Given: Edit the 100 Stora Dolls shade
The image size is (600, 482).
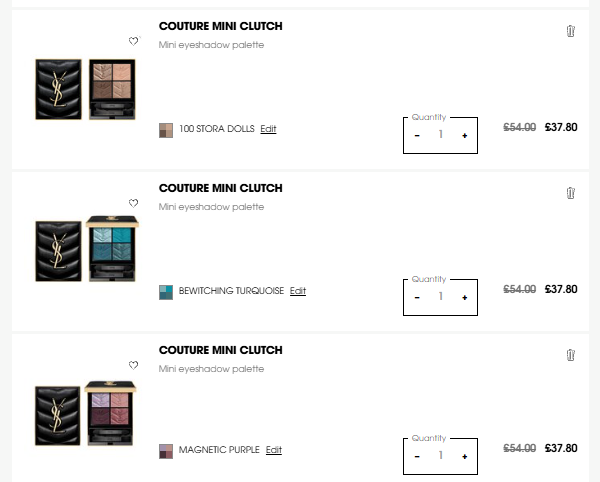Looking at the screenshot, I should [268, 129].
